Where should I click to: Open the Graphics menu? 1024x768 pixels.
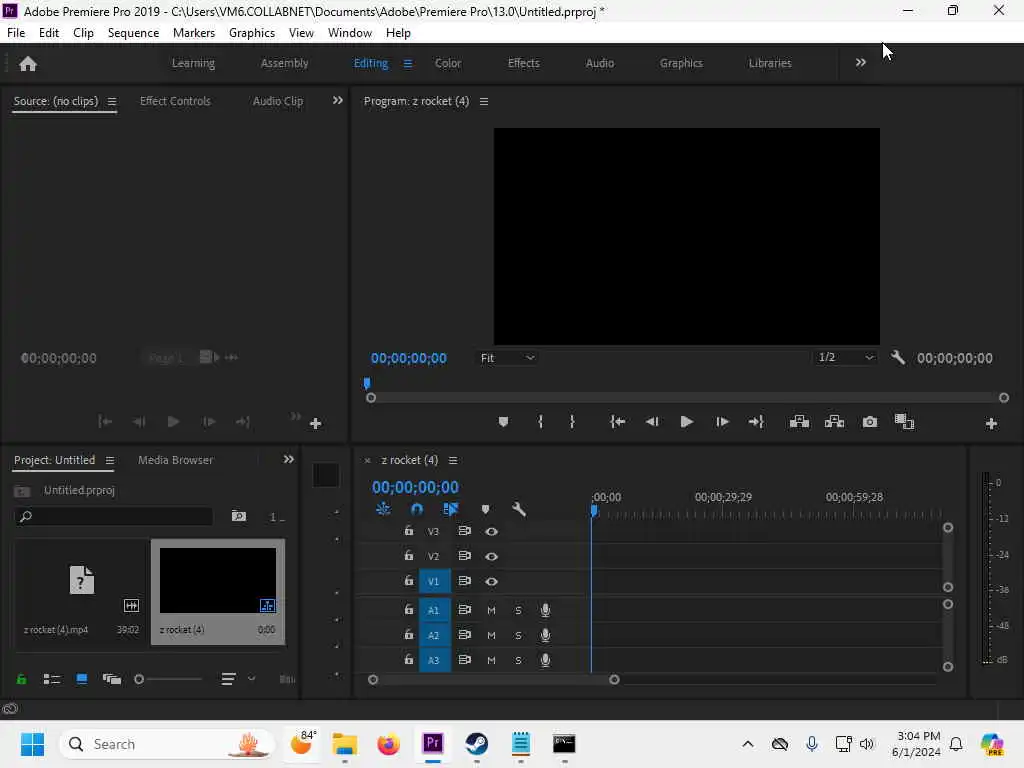click(x=251, y=33)
